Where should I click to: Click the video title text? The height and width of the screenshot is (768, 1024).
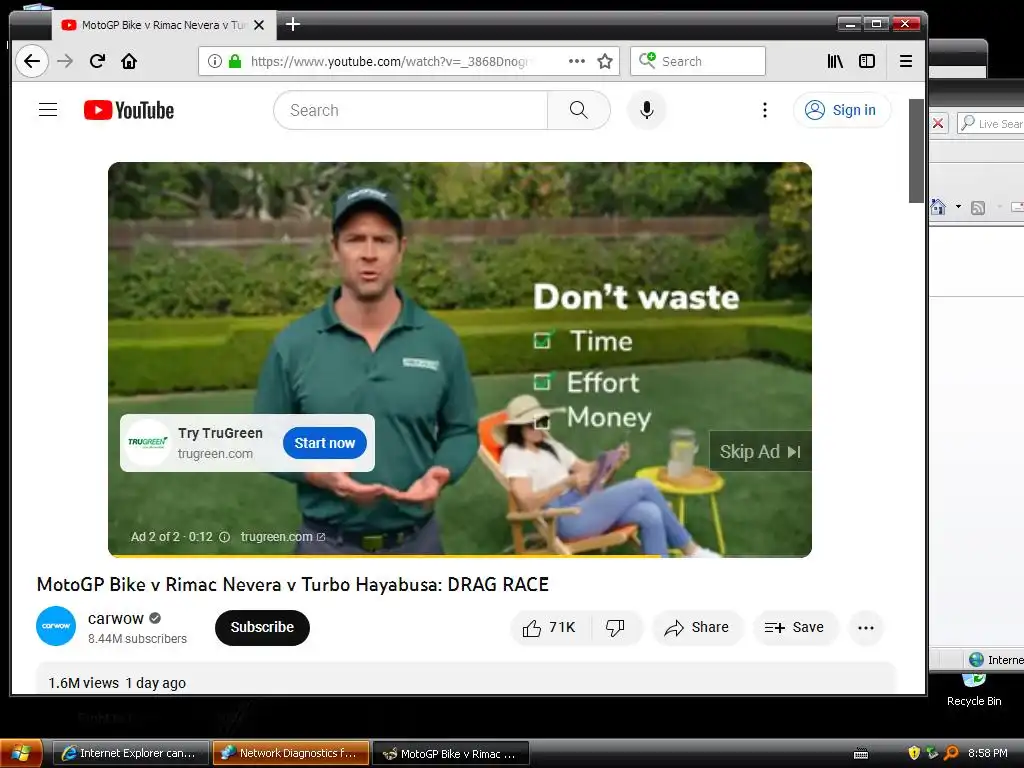pos(293,584)
